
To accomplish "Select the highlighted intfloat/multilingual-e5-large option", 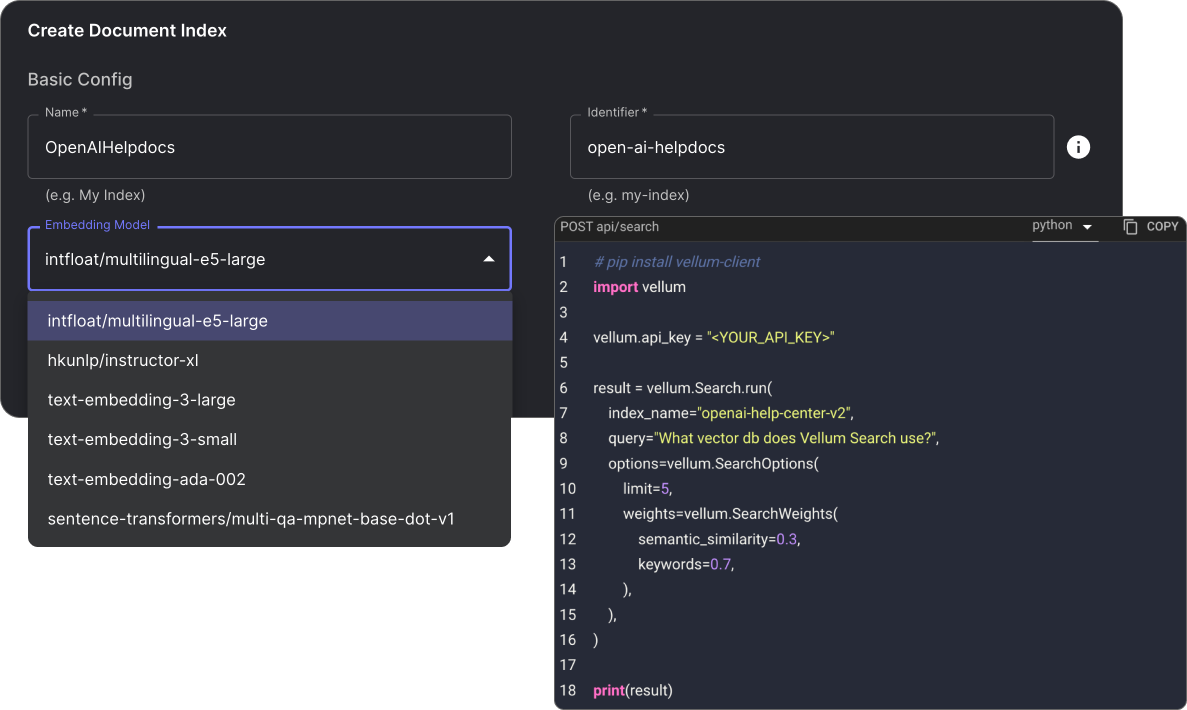I will pos(157,320).
